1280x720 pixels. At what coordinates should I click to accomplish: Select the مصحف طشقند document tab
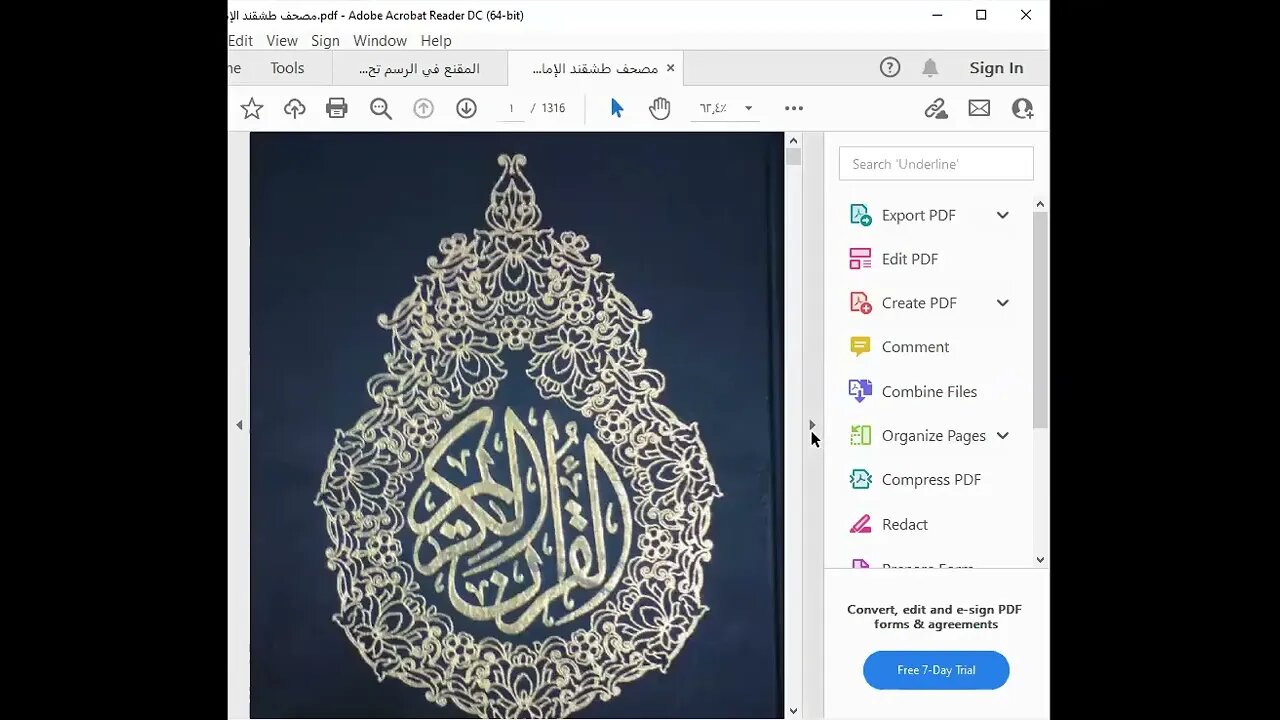[595, 68]
